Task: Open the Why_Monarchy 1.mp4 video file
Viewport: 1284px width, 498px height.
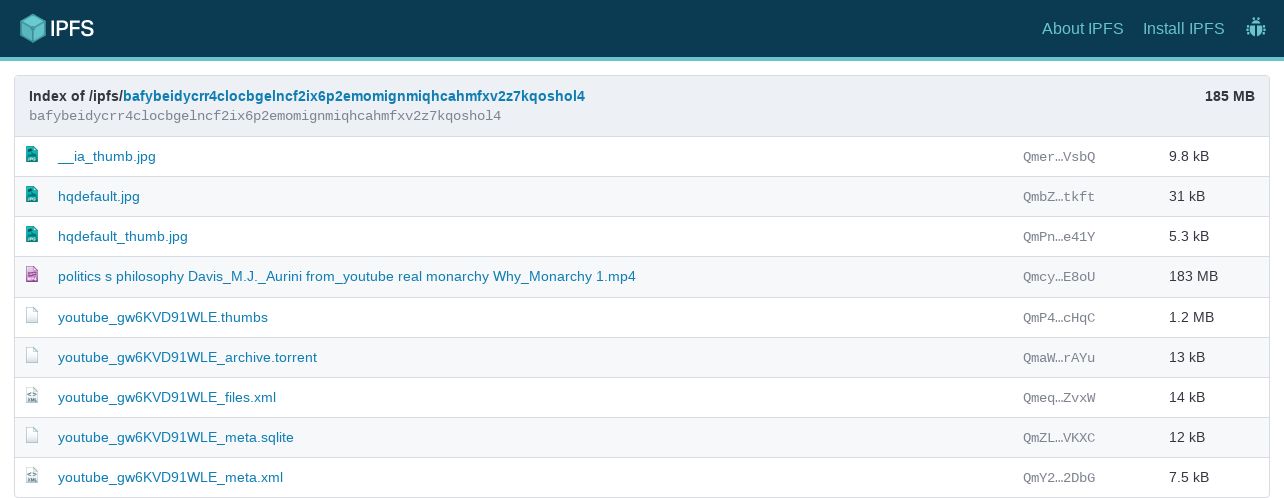Action: coord(347,276)
